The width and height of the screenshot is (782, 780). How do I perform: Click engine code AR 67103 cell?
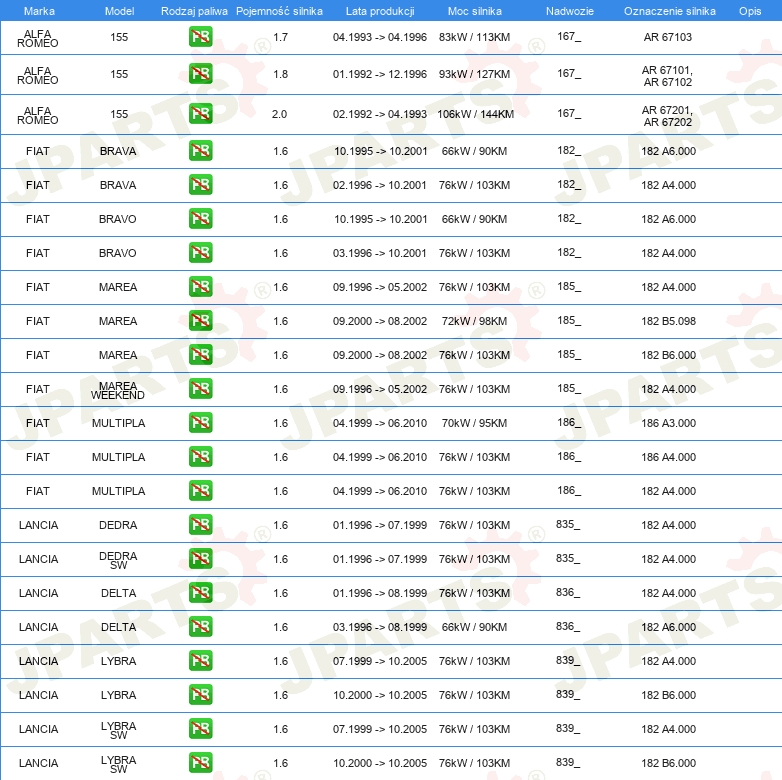coord(668,38)
